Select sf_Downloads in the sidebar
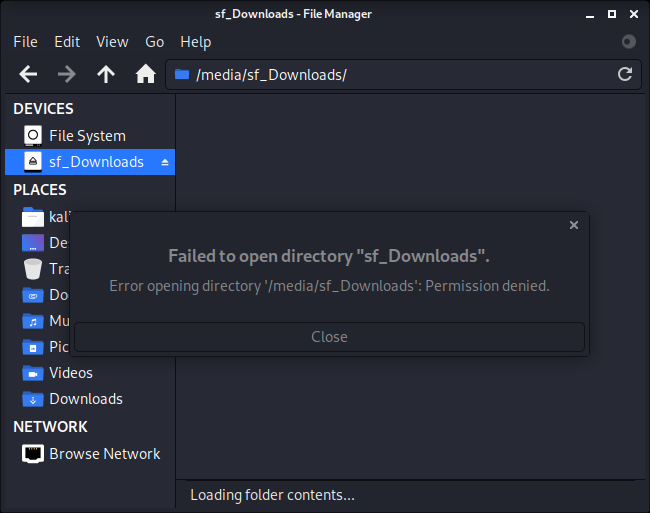The image size is (650, 513). point(95,162)
